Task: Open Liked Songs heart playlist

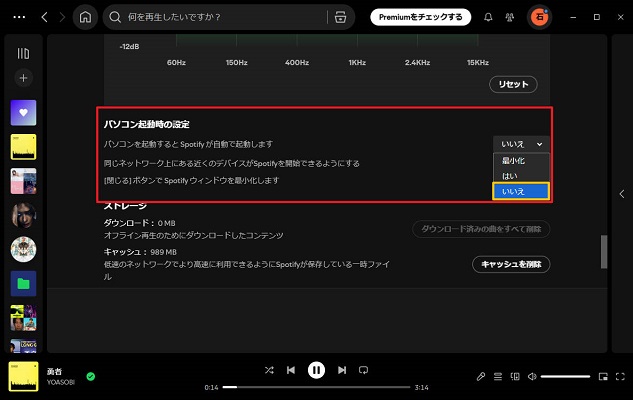Action: (23, 113)
